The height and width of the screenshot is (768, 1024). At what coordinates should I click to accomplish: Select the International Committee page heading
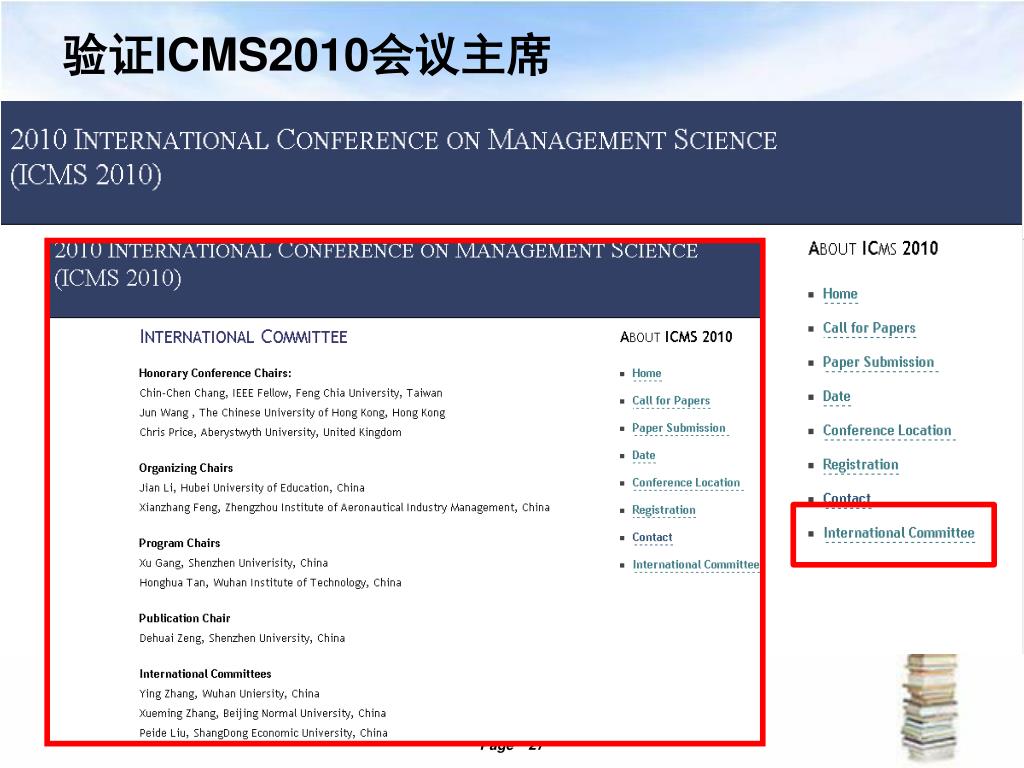244,337
